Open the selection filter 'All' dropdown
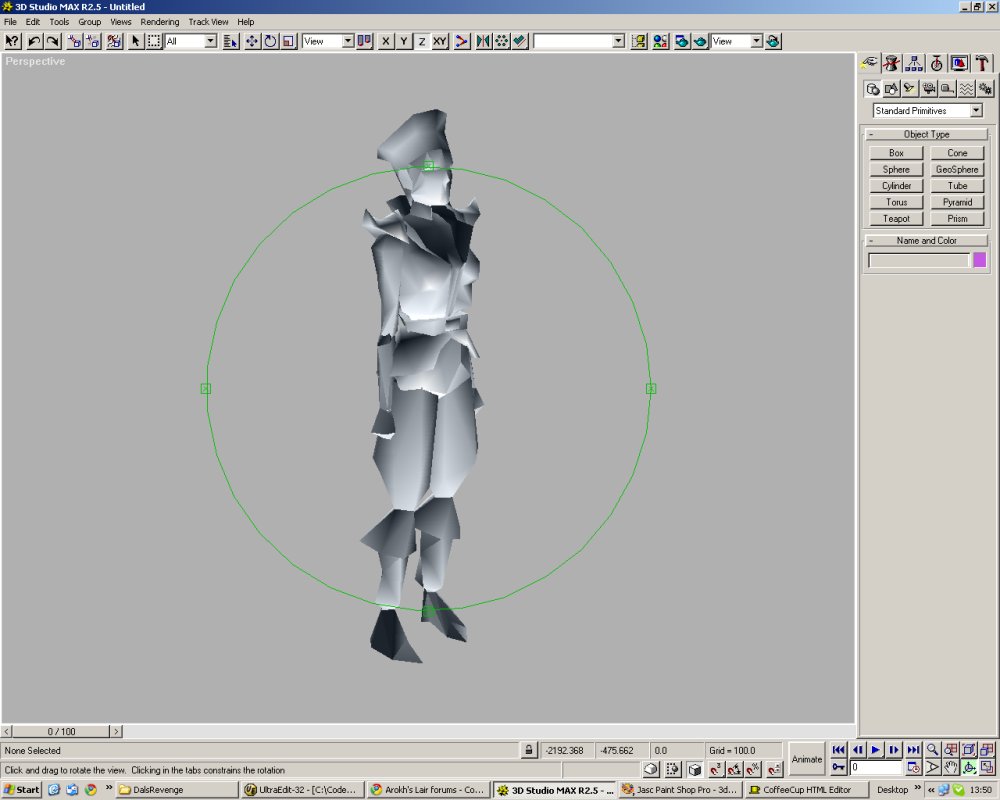Screen dimensions: 1000x800 pos(210,41)
